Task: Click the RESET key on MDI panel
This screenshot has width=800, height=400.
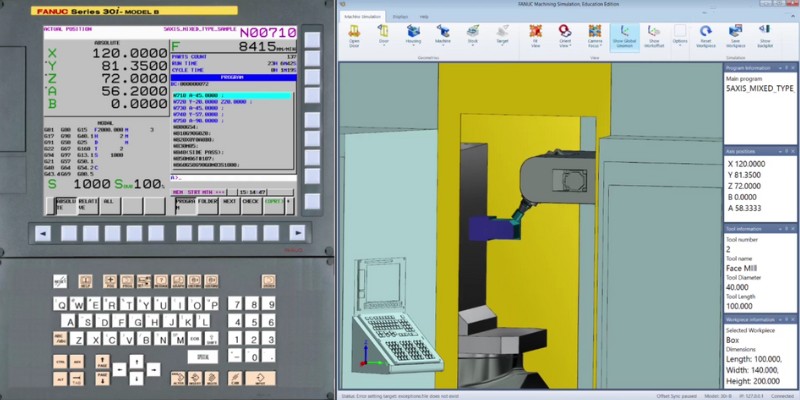Action: point(60,281)
